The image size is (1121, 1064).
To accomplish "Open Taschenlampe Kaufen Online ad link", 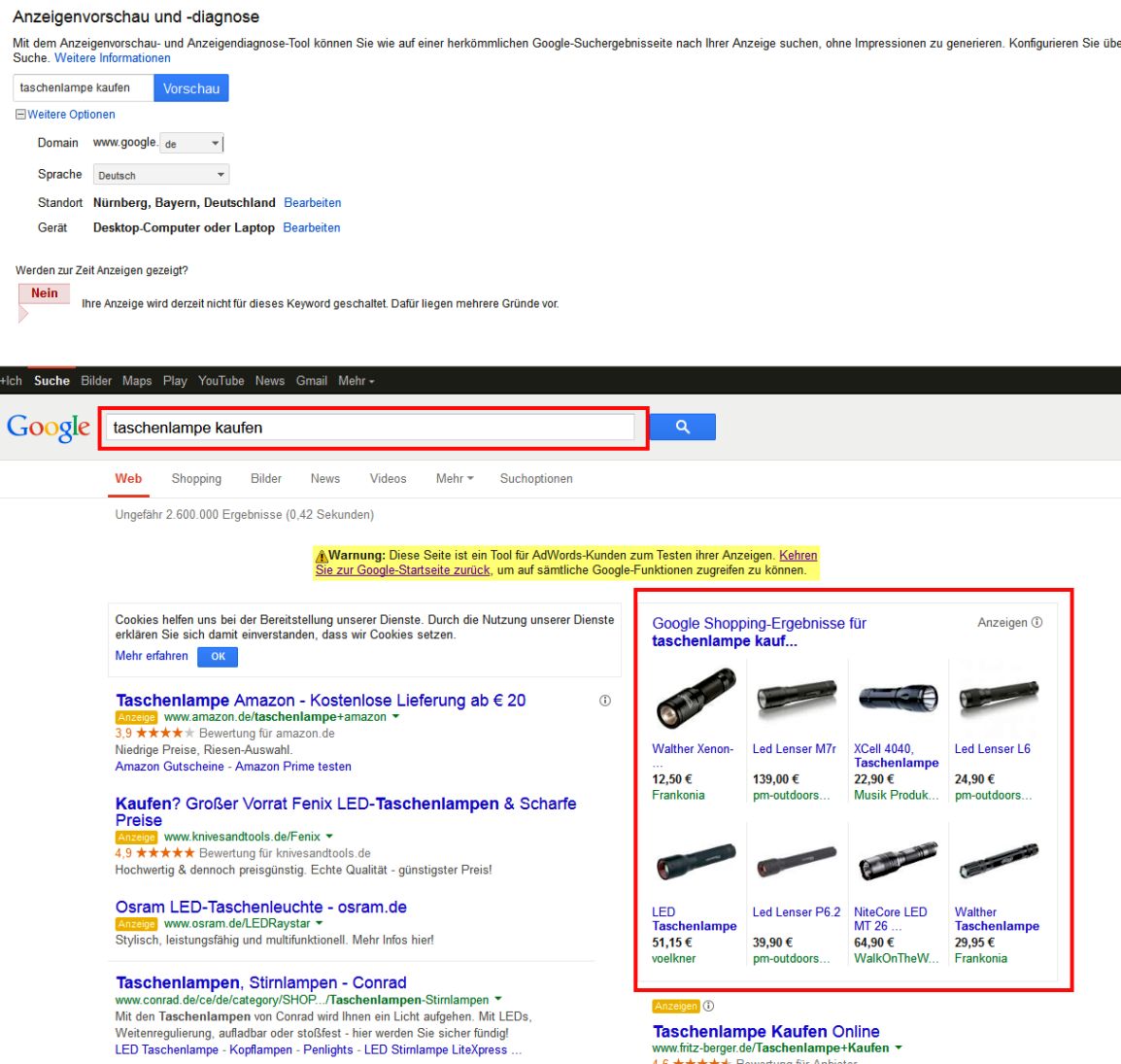I will click(765, 1032).
